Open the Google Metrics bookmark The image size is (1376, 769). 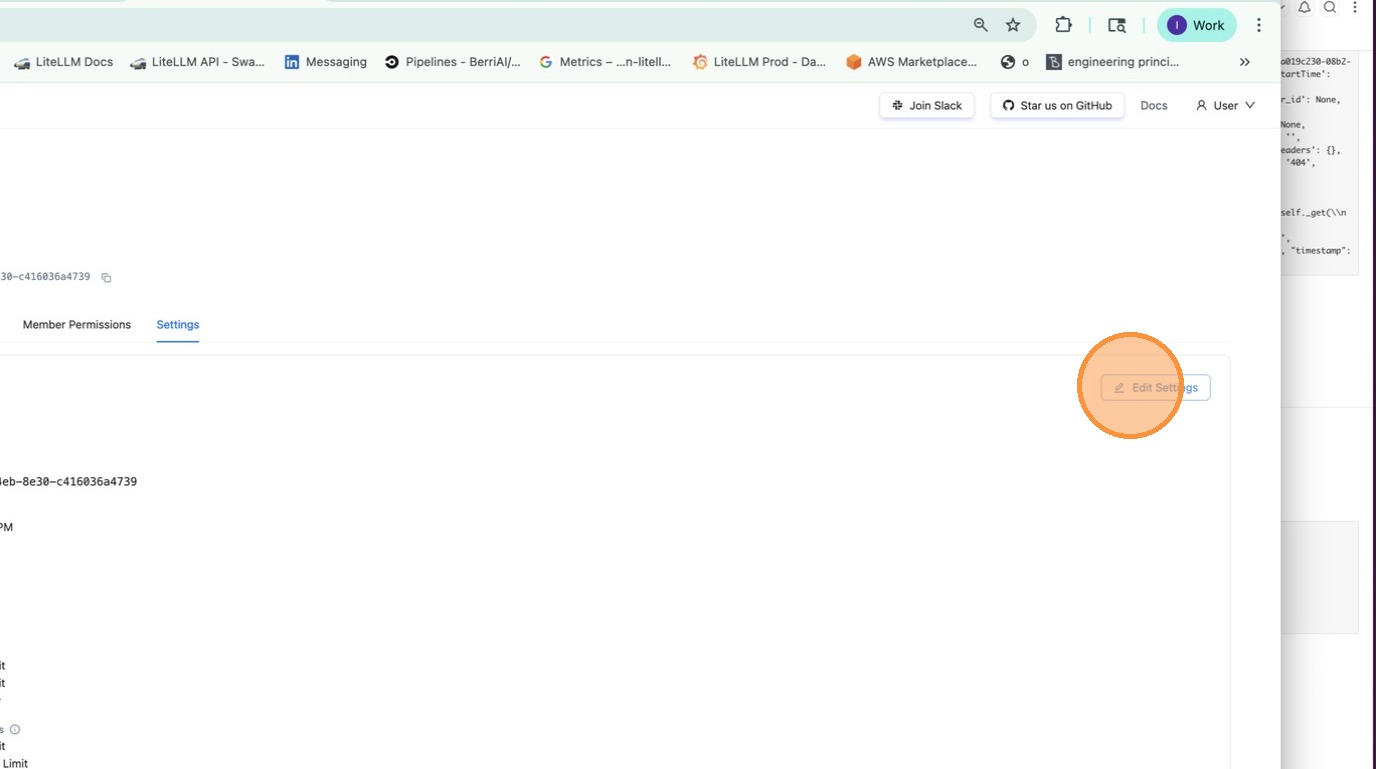point(606,62)
